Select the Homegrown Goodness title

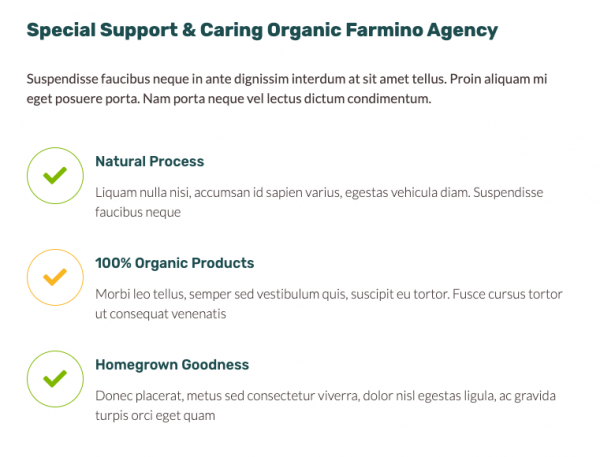pyautogui.click(x=172, y=365)
